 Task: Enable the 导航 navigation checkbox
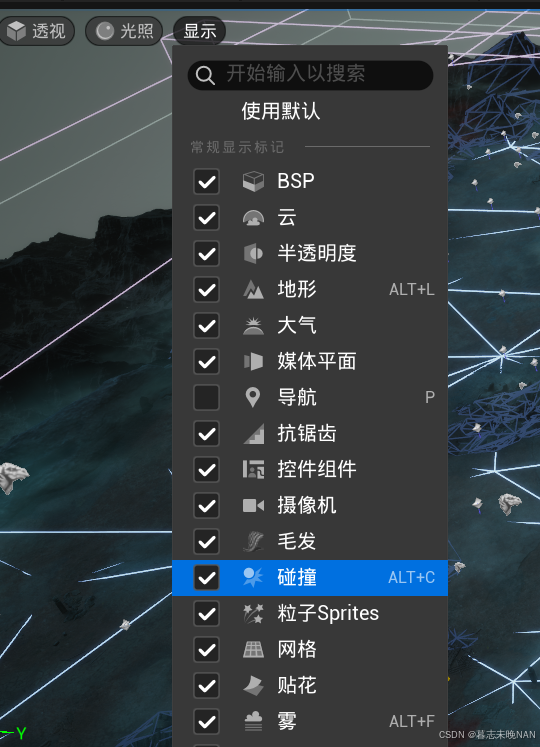tap(206, 397)
